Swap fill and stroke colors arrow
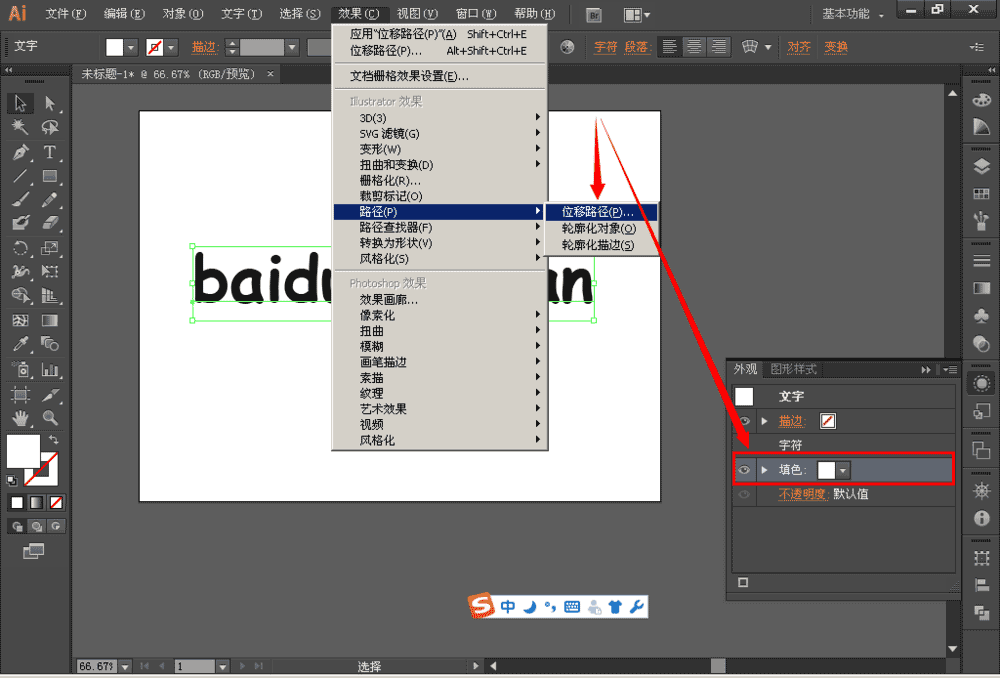1000x678 pixels. point(54,439)
